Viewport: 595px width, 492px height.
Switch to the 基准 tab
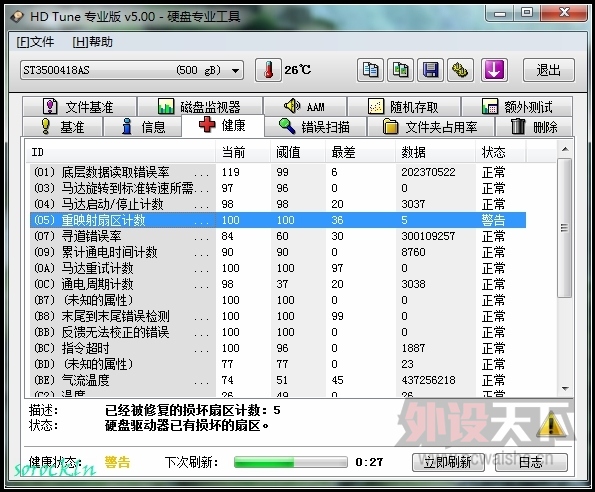click(63, 127)
